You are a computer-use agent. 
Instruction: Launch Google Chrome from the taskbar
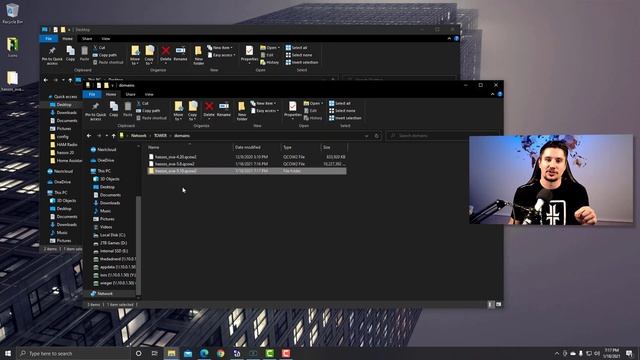[x=221, y=353]
